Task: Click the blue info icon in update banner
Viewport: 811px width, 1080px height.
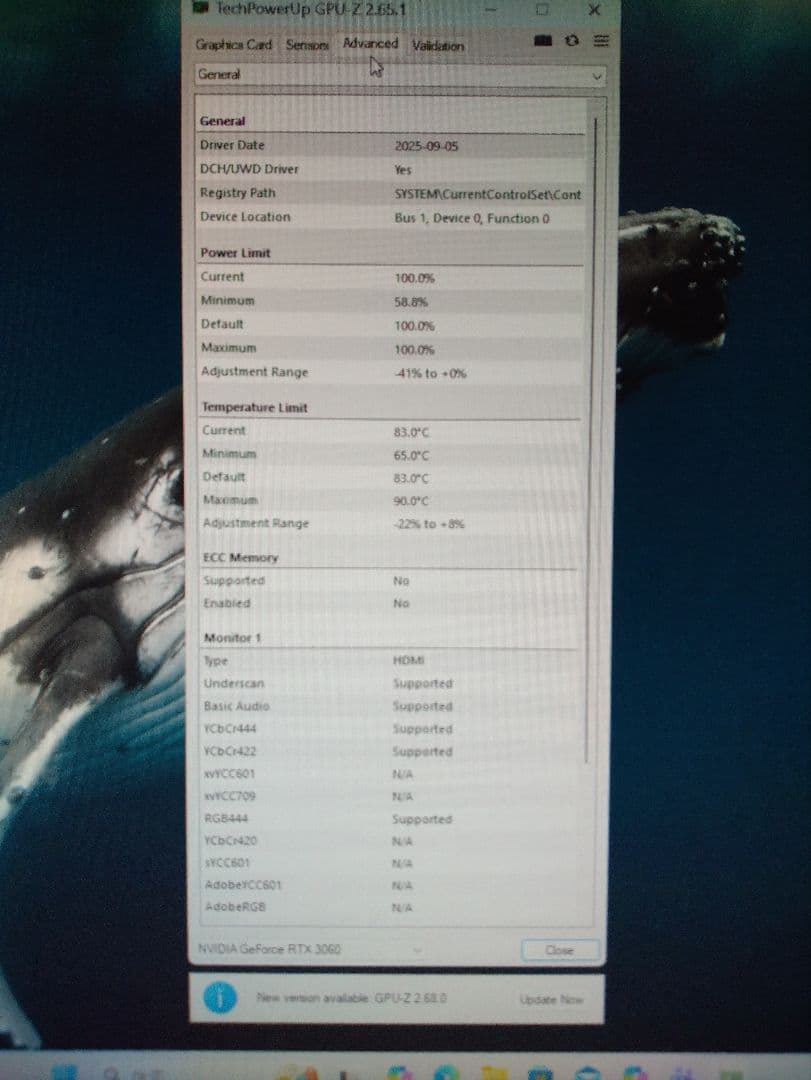Action: [x=220, y=998]
